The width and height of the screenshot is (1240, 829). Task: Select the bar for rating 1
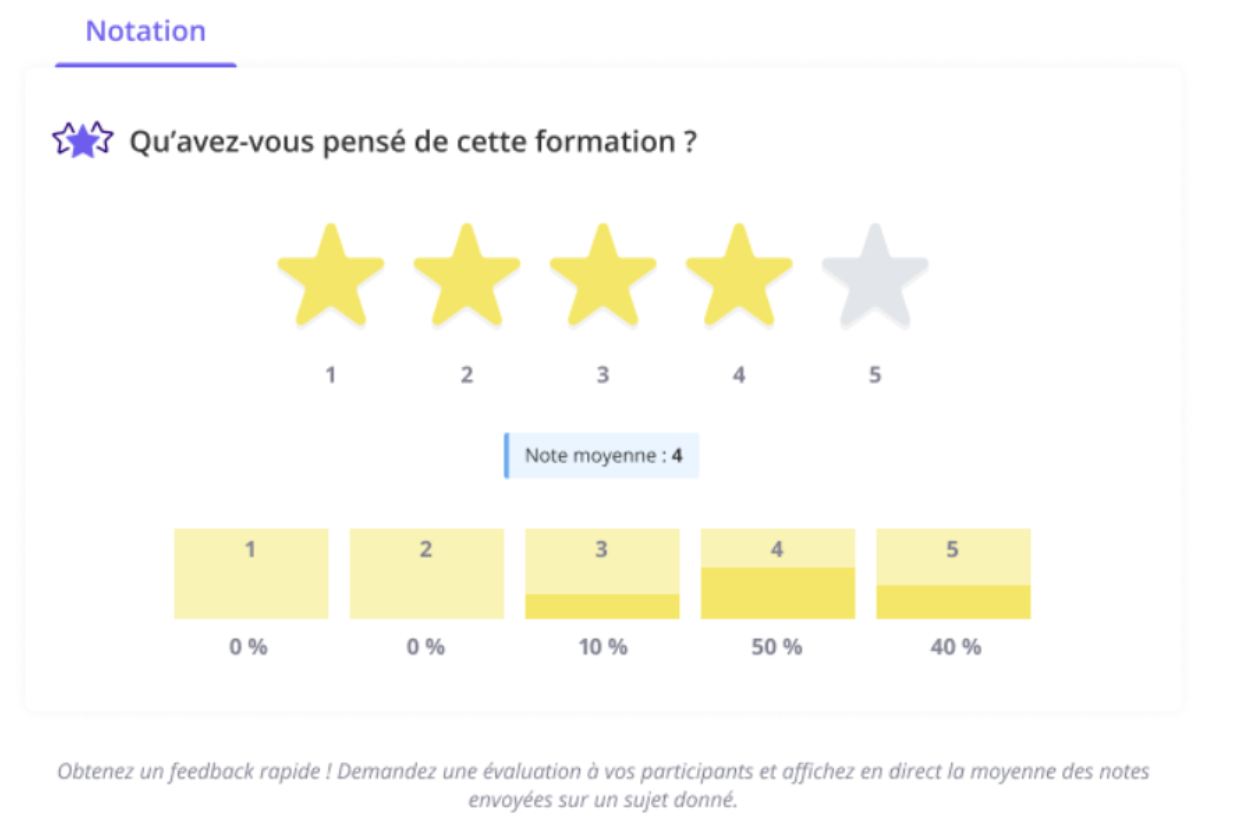[x=251, y=574]
